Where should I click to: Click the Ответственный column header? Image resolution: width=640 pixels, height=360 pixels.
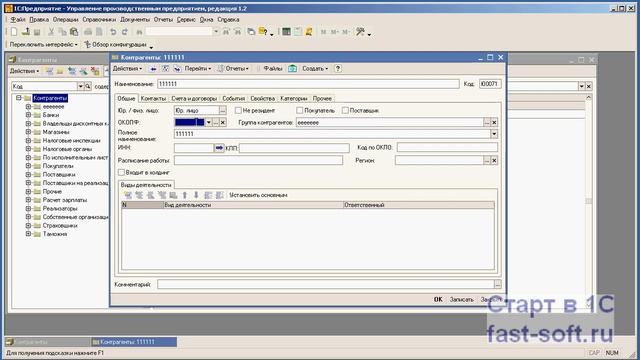click(419, 205)
